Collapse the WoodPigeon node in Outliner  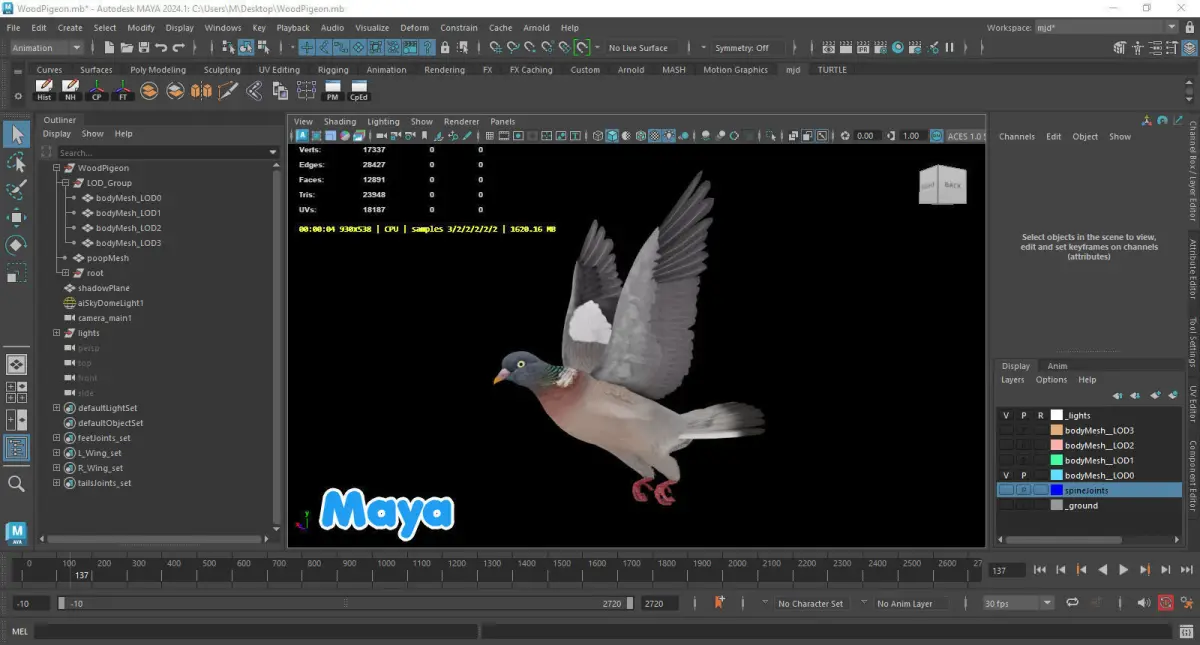pyautogui.click(x=56, y=168)
